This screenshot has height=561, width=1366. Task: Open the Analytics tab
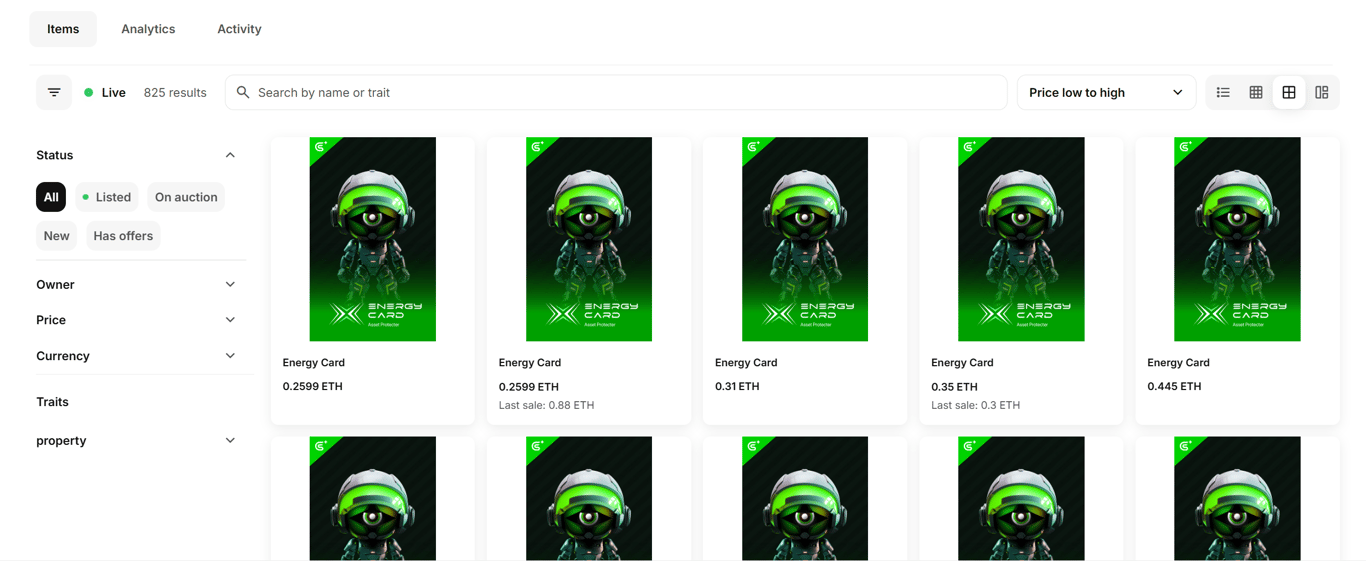click(x=148, y=29)
